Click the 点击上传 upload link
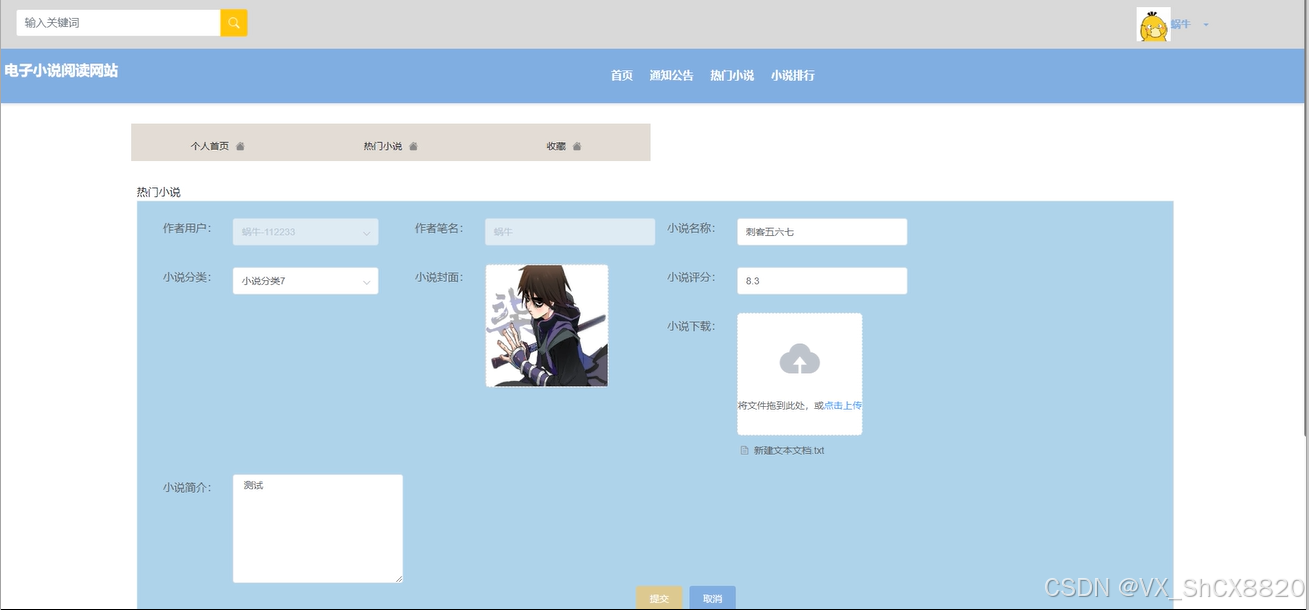This screenshot has width=1309, height=610. click(843, 406)
